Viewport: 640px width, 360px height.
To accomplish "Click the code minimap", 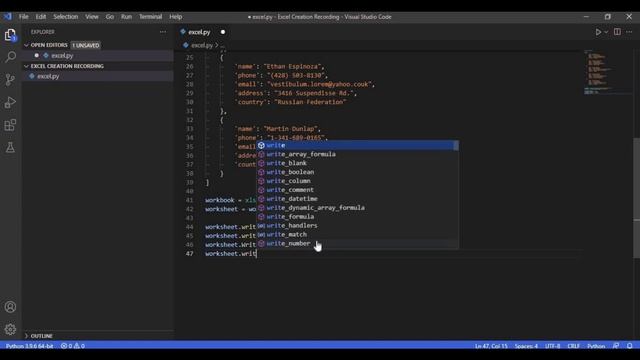I will point(607,72).
